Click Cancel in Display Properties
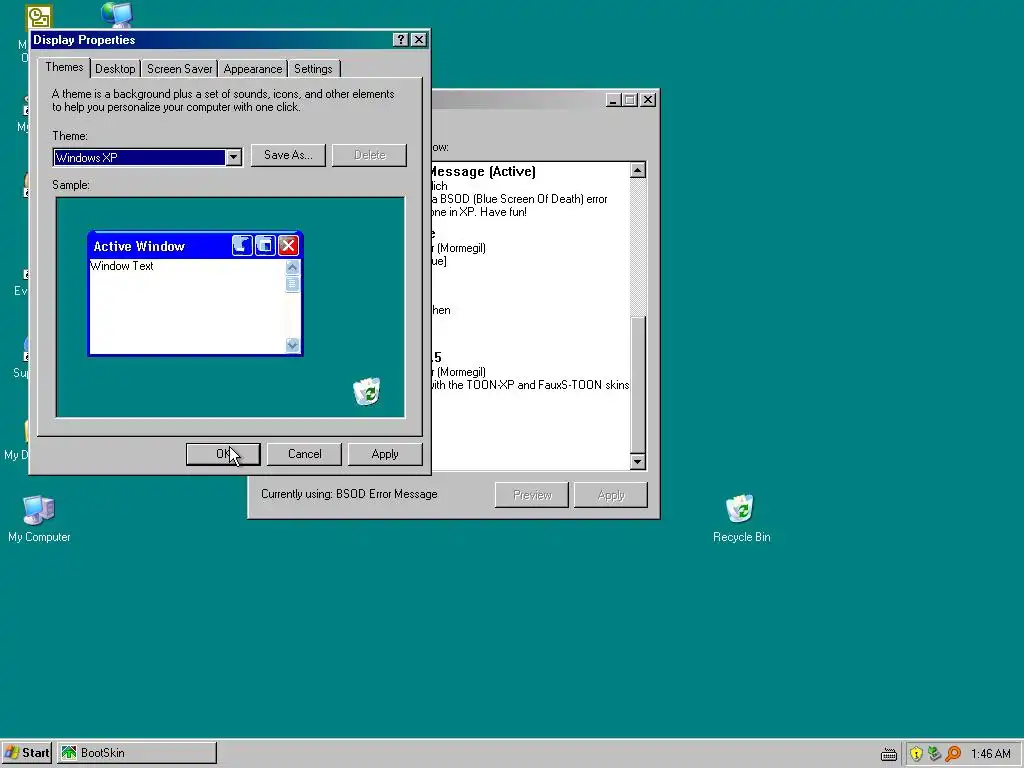This screenshot has height=768, width=1024. pyautogui.click(x=304, y=454)
